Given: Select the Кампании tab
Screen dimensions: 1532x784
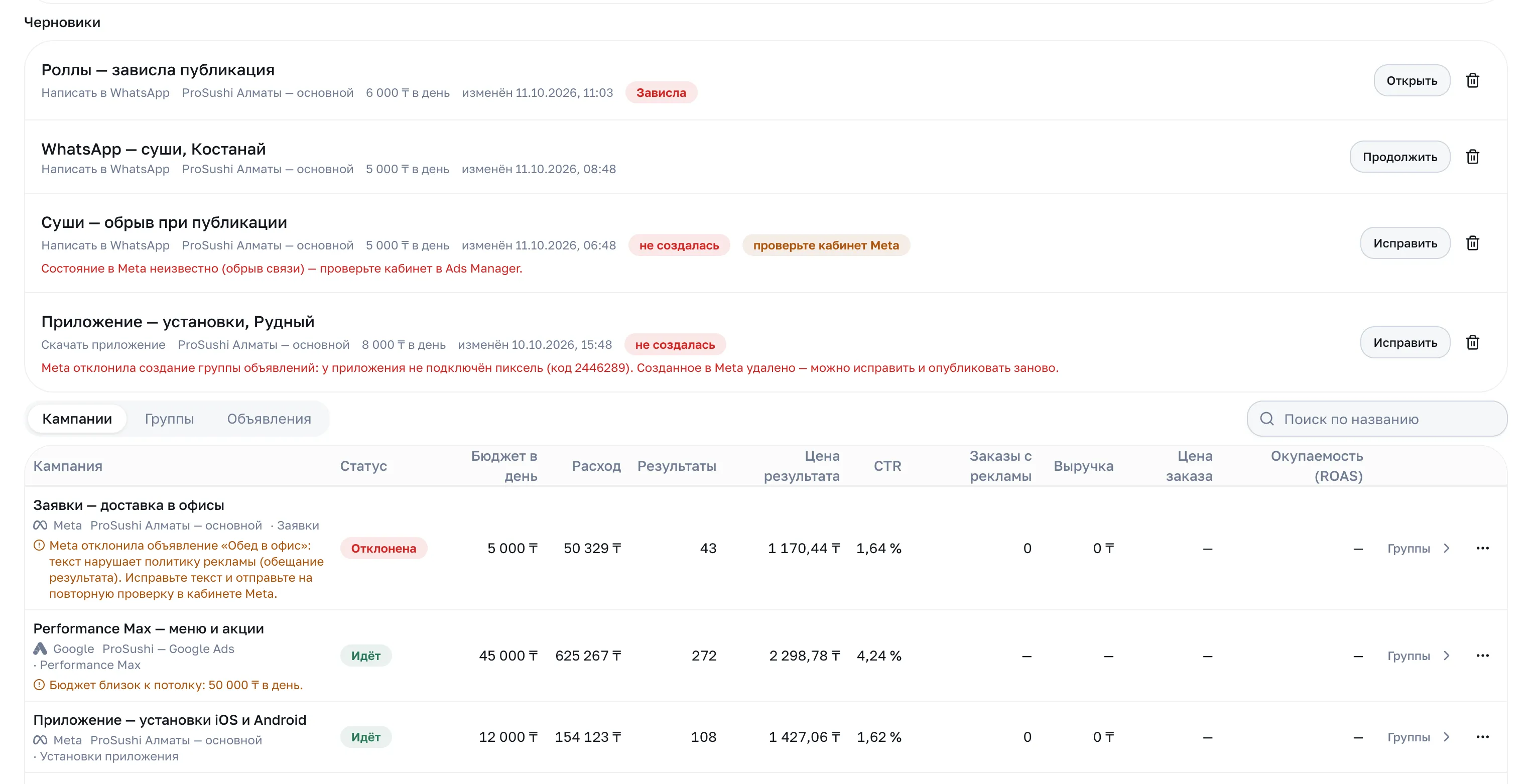Looking at the screenshot, I should point(77,419).
